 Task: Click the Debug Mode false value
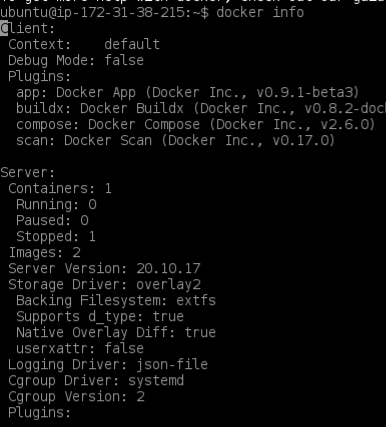(124, 60)
